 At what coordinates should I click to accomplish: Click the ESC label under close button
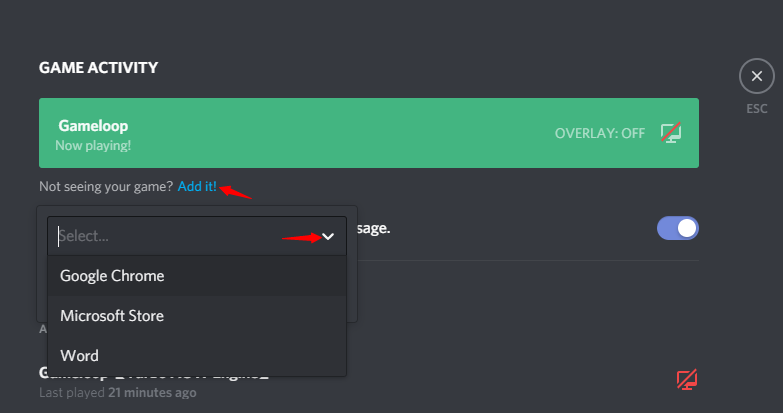pos(757,108)
